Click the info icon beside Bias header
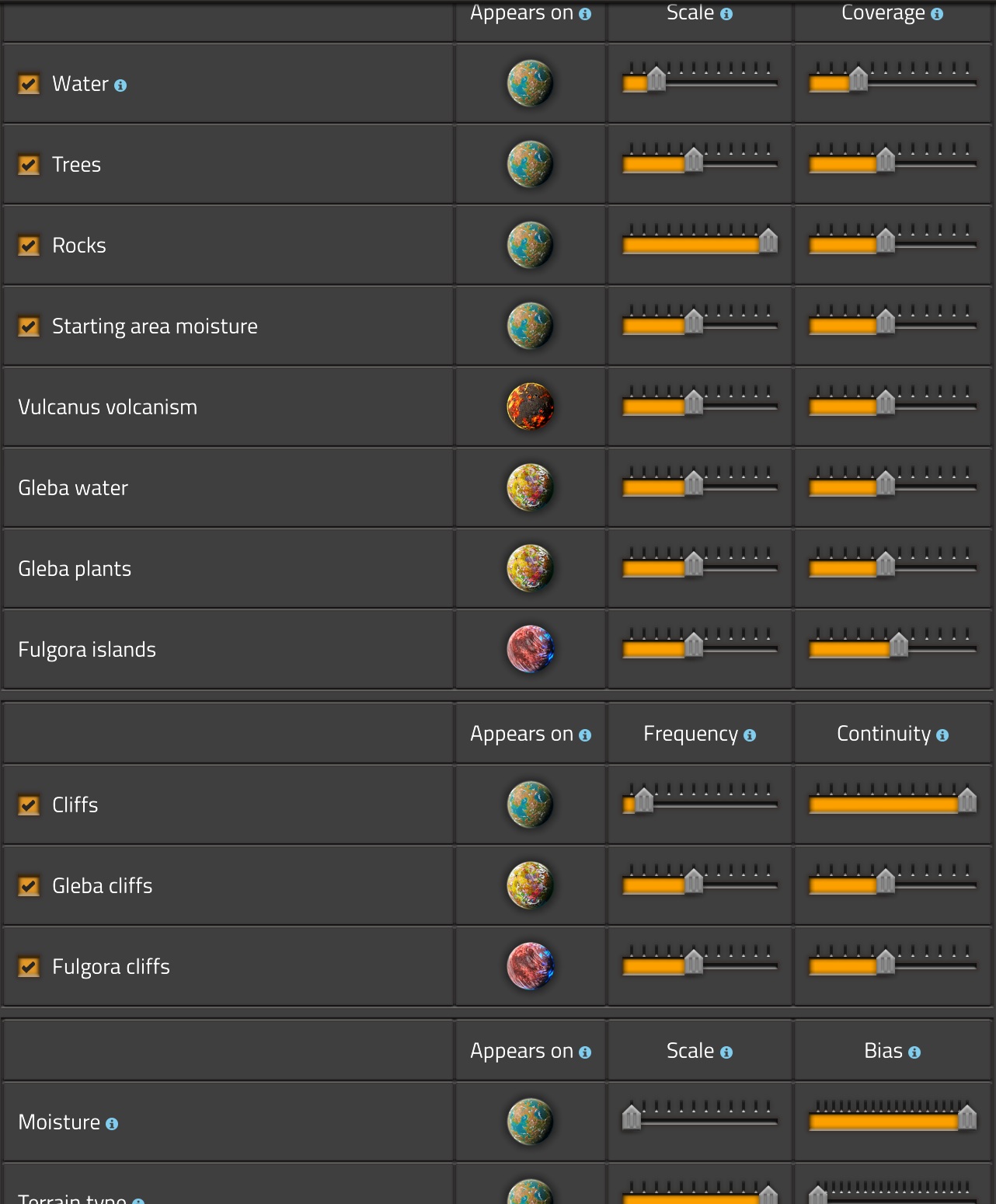996x1204 pixels. coord(914,1052)
